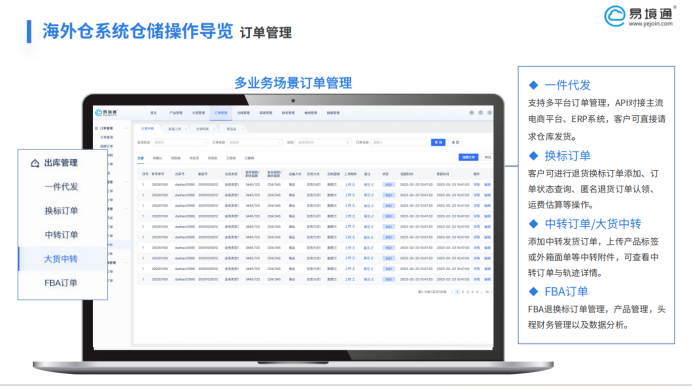This screenshot has height=387, width=692.
Task: Open the highlighted 订单管理 top navigation tab
Action: (221, 113)
